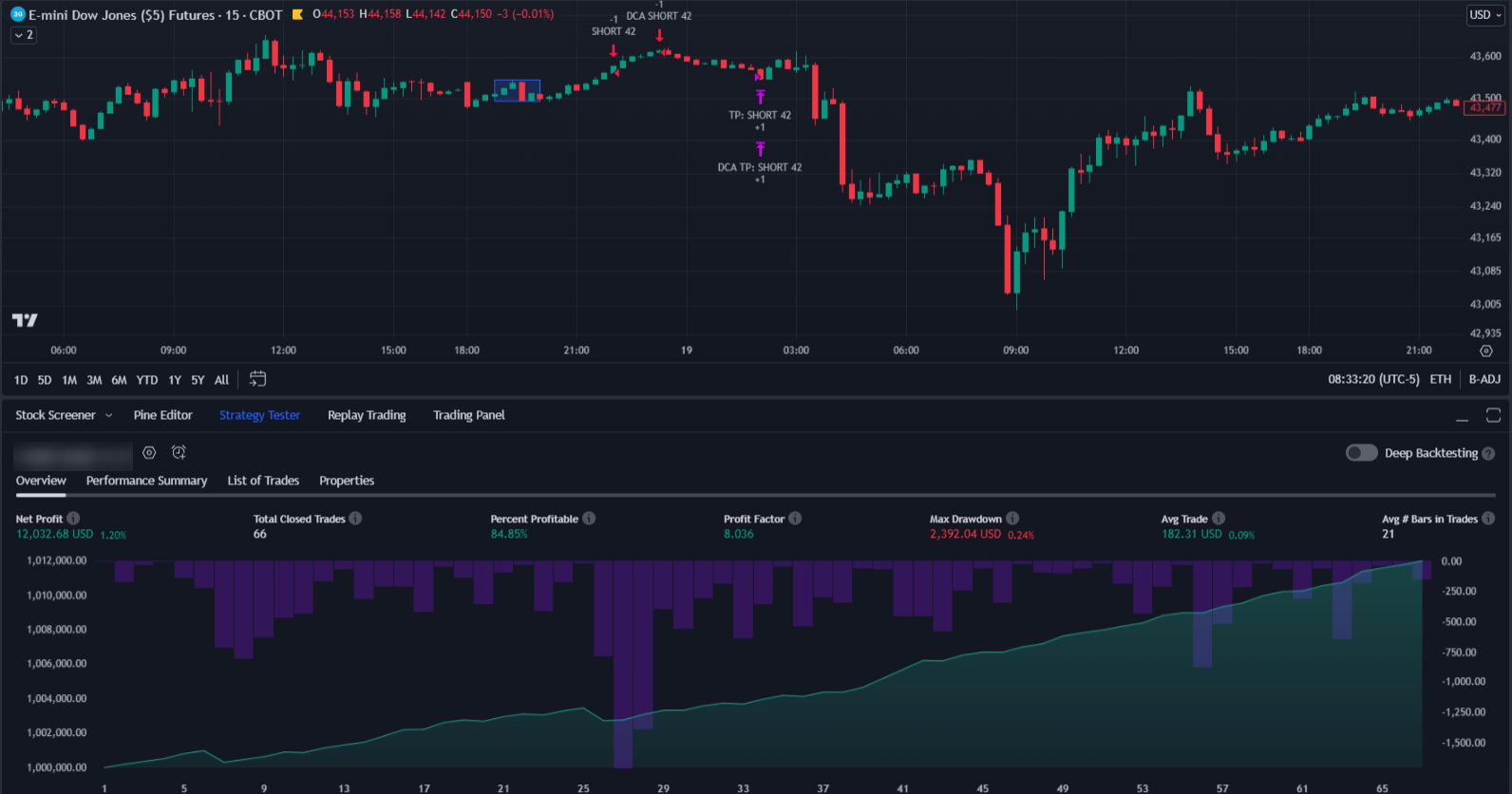The image size is (1512, 794).
Task: Select Strategy Tester tab
Action: [259, 415]
